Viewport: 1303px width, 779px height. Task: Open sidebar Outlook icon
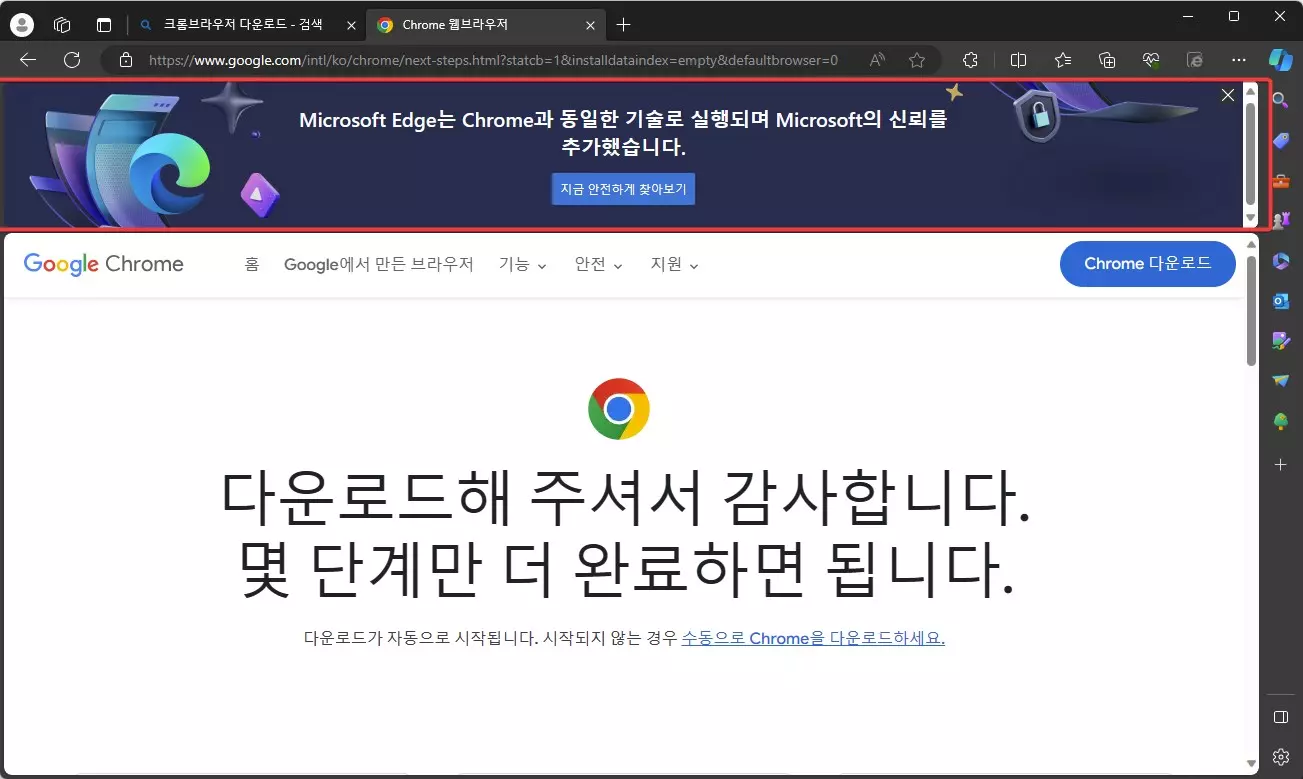pos(1280,301)
